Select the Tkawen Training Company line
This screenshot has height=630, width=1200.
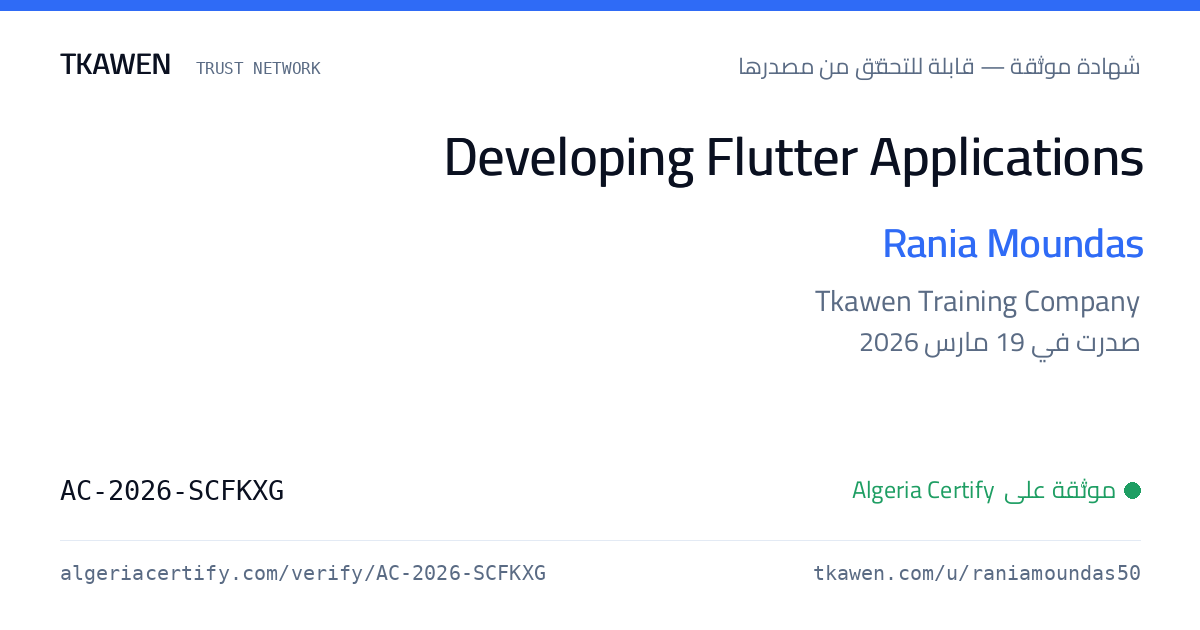tap(977, 301)
